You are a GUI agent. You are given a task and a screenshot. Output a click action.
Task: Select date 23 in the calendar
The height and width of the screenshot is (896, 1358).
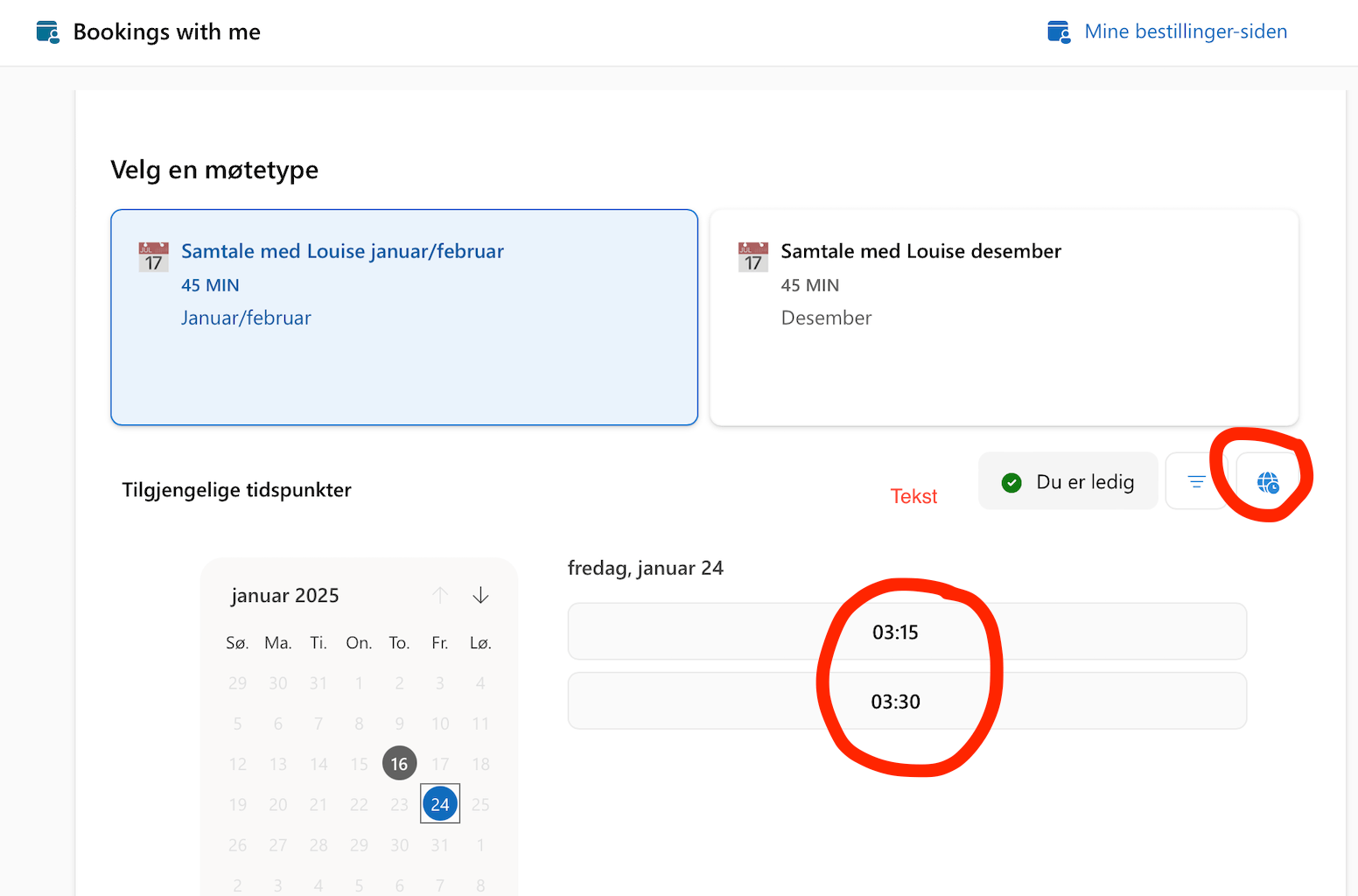[x=399, y=804]
